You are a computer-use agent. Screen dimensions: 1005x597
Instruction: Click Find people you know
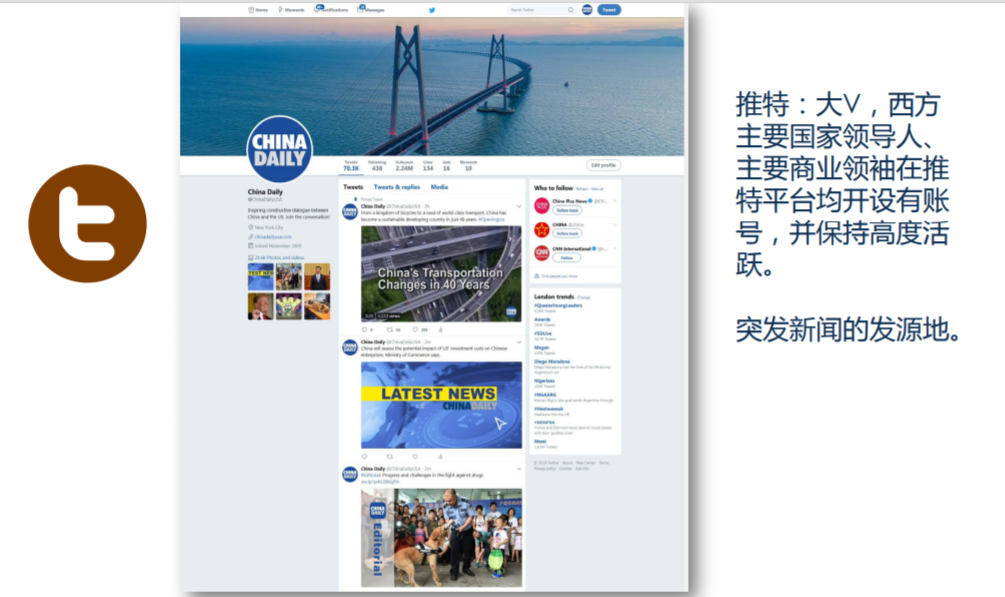pos(556,276)
